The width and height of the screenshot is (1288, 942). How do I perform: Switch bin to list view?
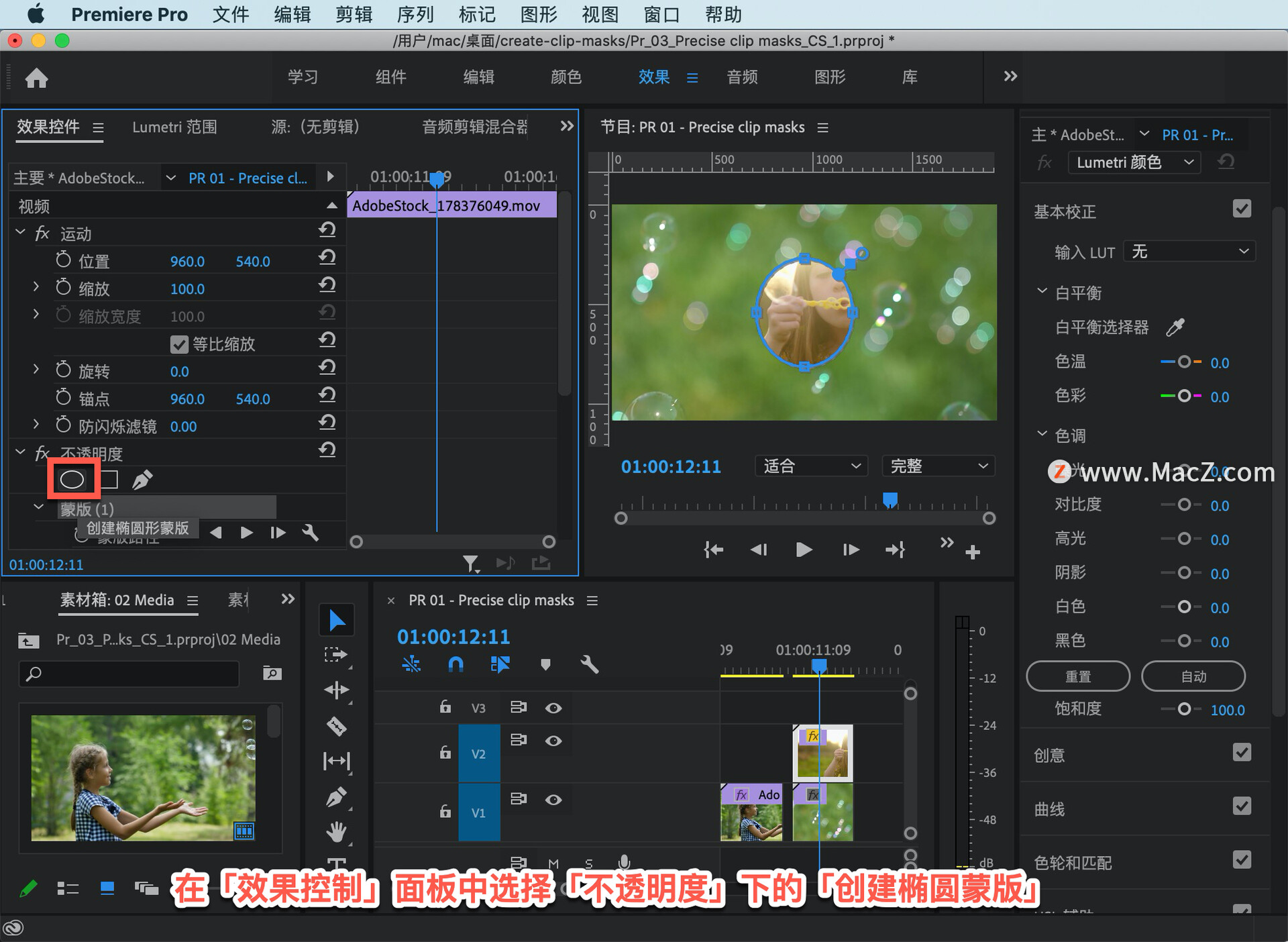point(68,888)
